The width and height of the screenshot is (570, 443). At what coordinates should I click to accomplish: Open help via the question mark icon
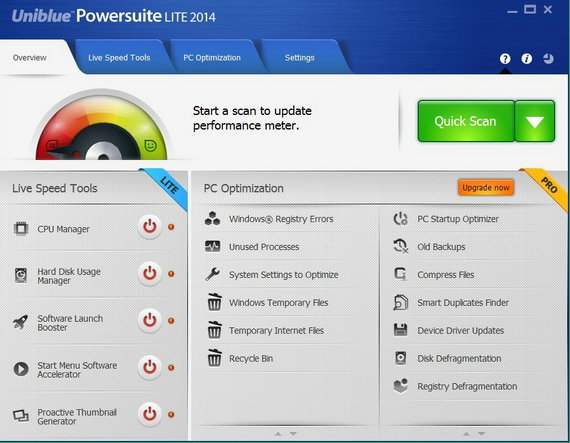pyautogui.click(x=505, y=59)
